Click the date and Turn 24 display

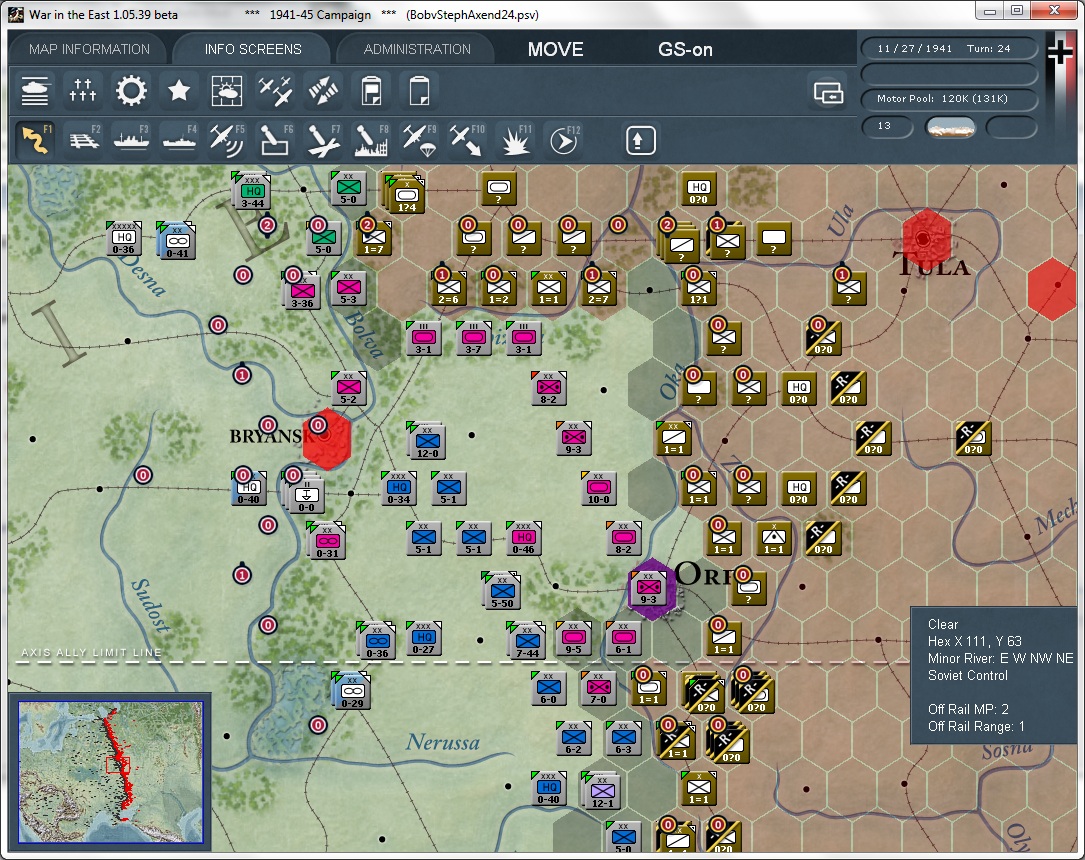pyautogui.click(x=949, y=48)
